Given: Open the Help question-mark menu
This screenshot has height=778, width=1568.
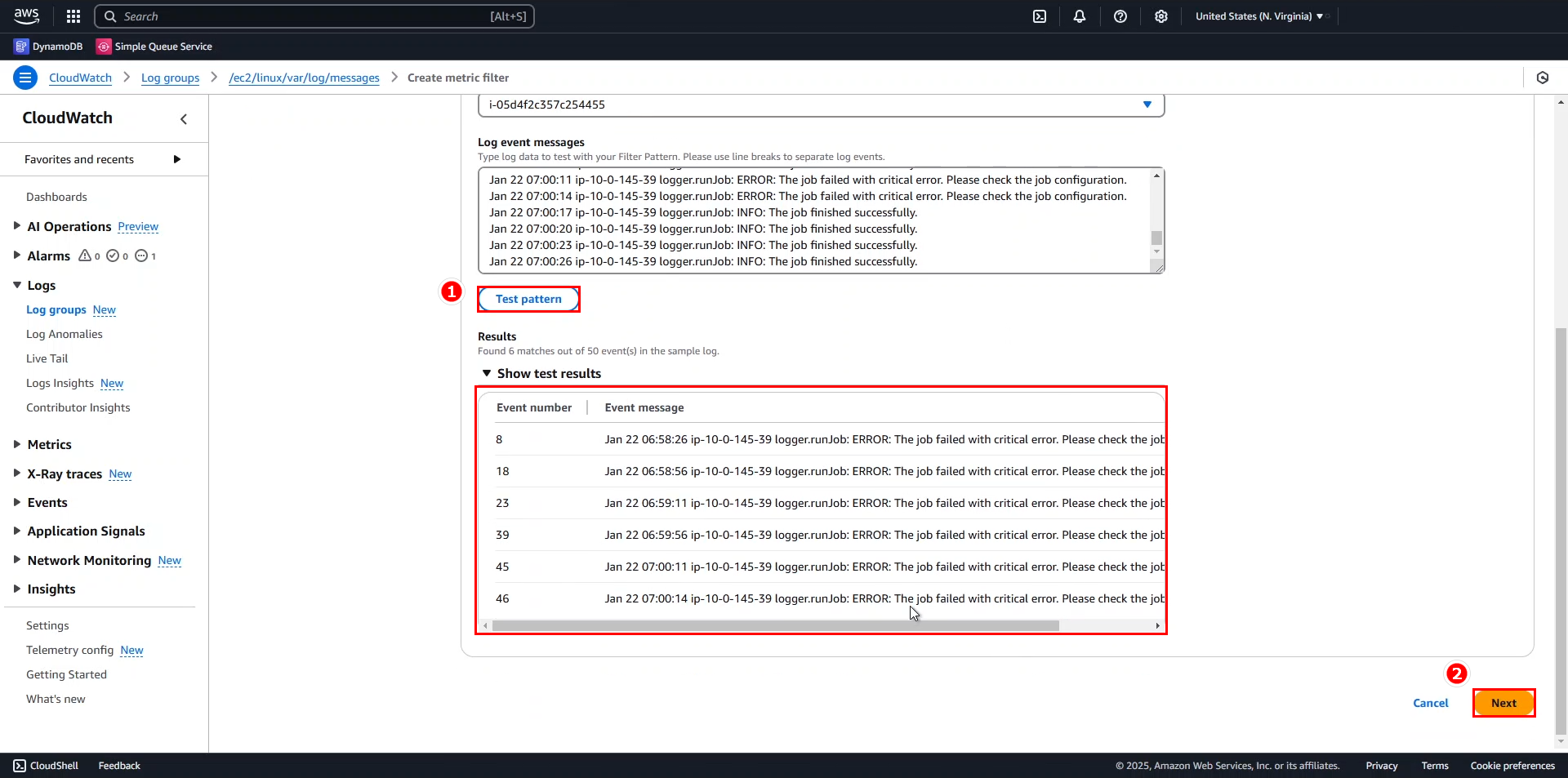Looking at the screenshot, I should click(x=1120, y=16).
